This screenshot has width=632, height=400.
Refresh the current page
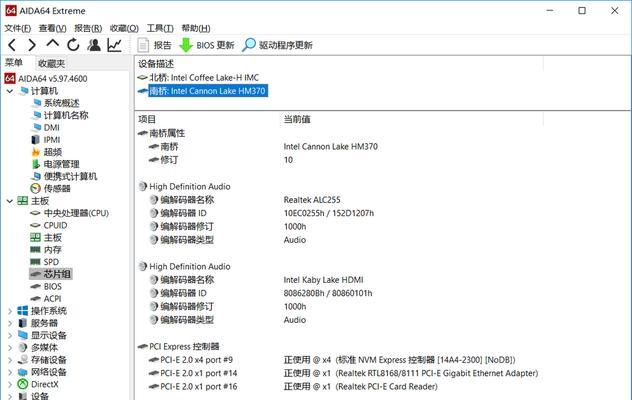point(73,45)
